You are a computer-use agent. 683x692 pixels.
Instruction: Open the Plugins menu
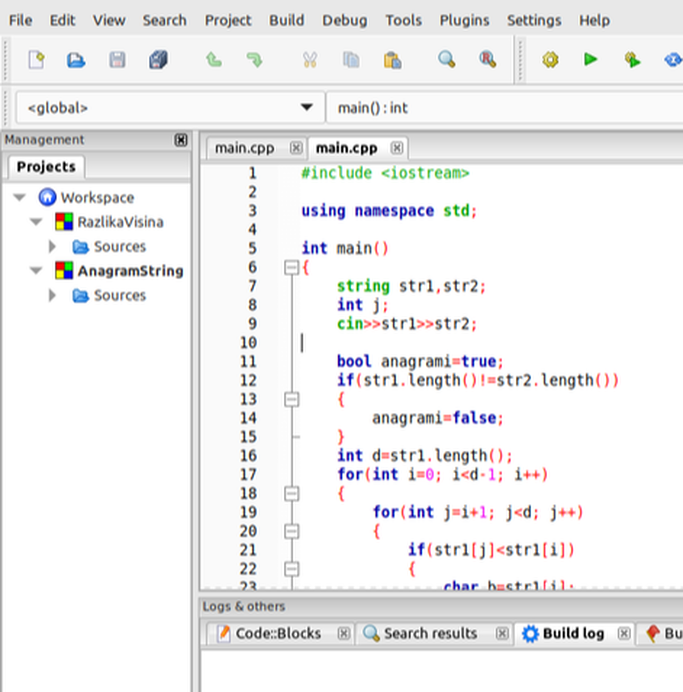464,20
